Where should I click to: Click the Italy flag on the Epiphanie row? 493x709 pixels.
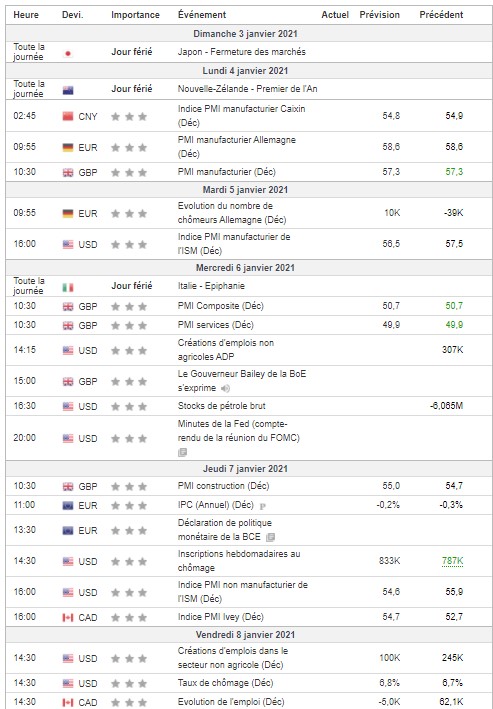[x=68, y=288]
